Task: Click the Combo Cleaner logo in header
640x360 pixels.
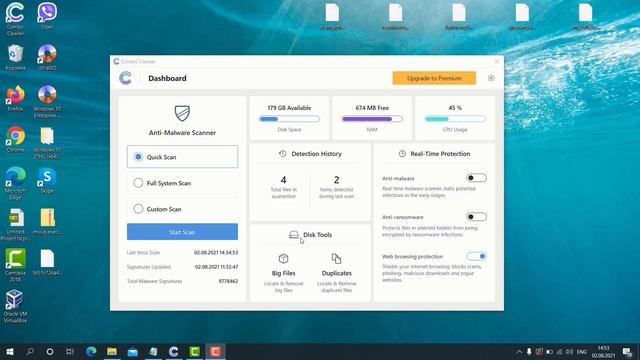Action: [x=125, y=78]
